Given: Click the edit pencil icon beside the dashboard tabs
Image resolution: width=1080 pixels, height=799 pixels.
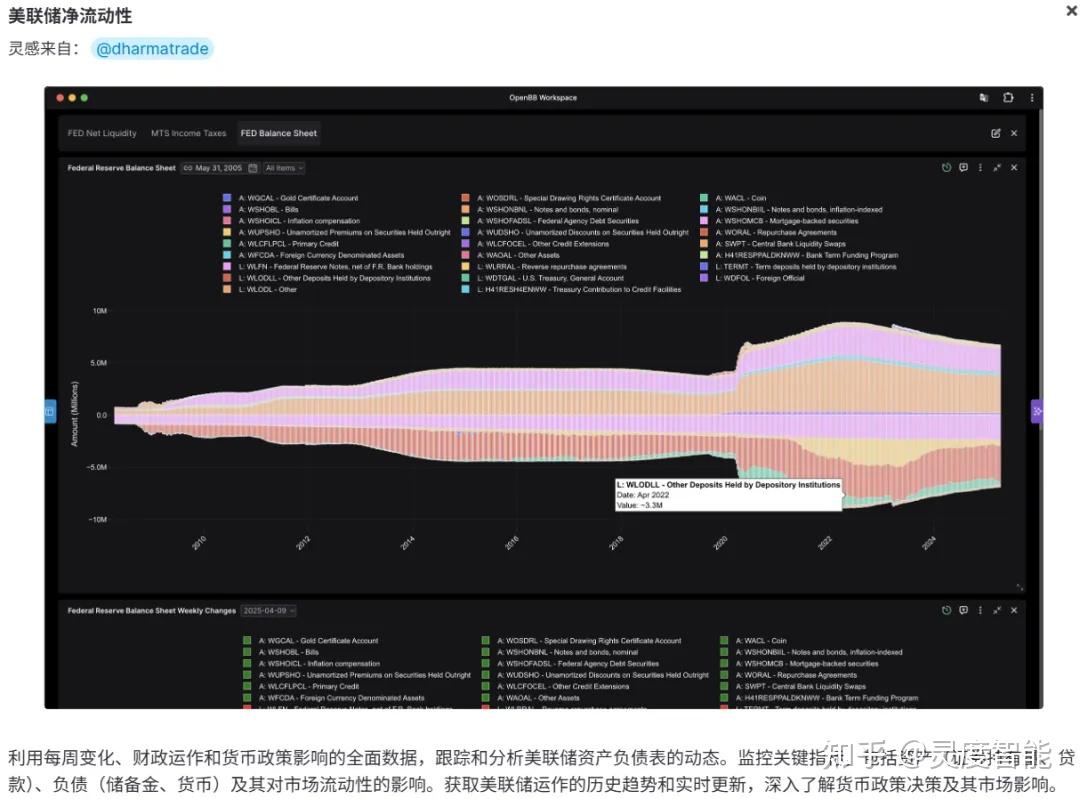Looking at the screenshot, I should point(996,132).
